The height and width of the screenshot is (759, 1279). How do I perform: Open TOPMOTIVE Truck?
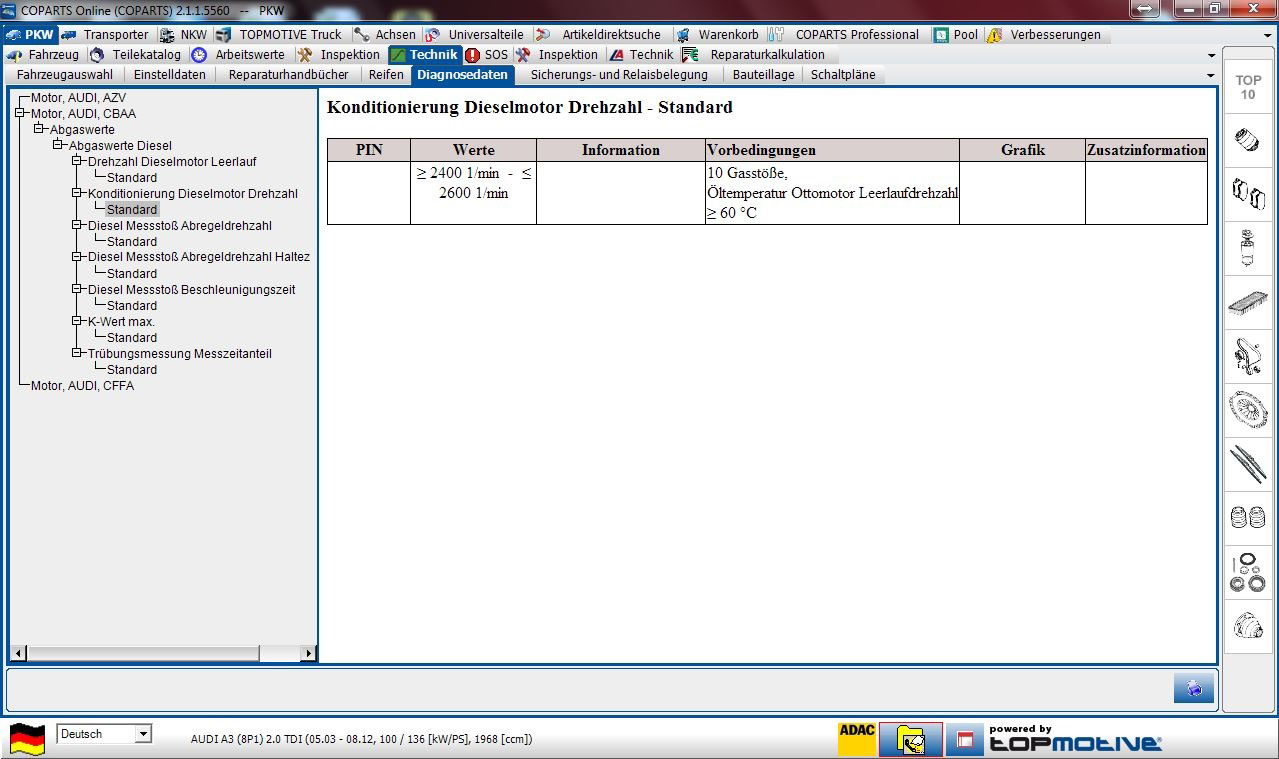coord(279,35)
